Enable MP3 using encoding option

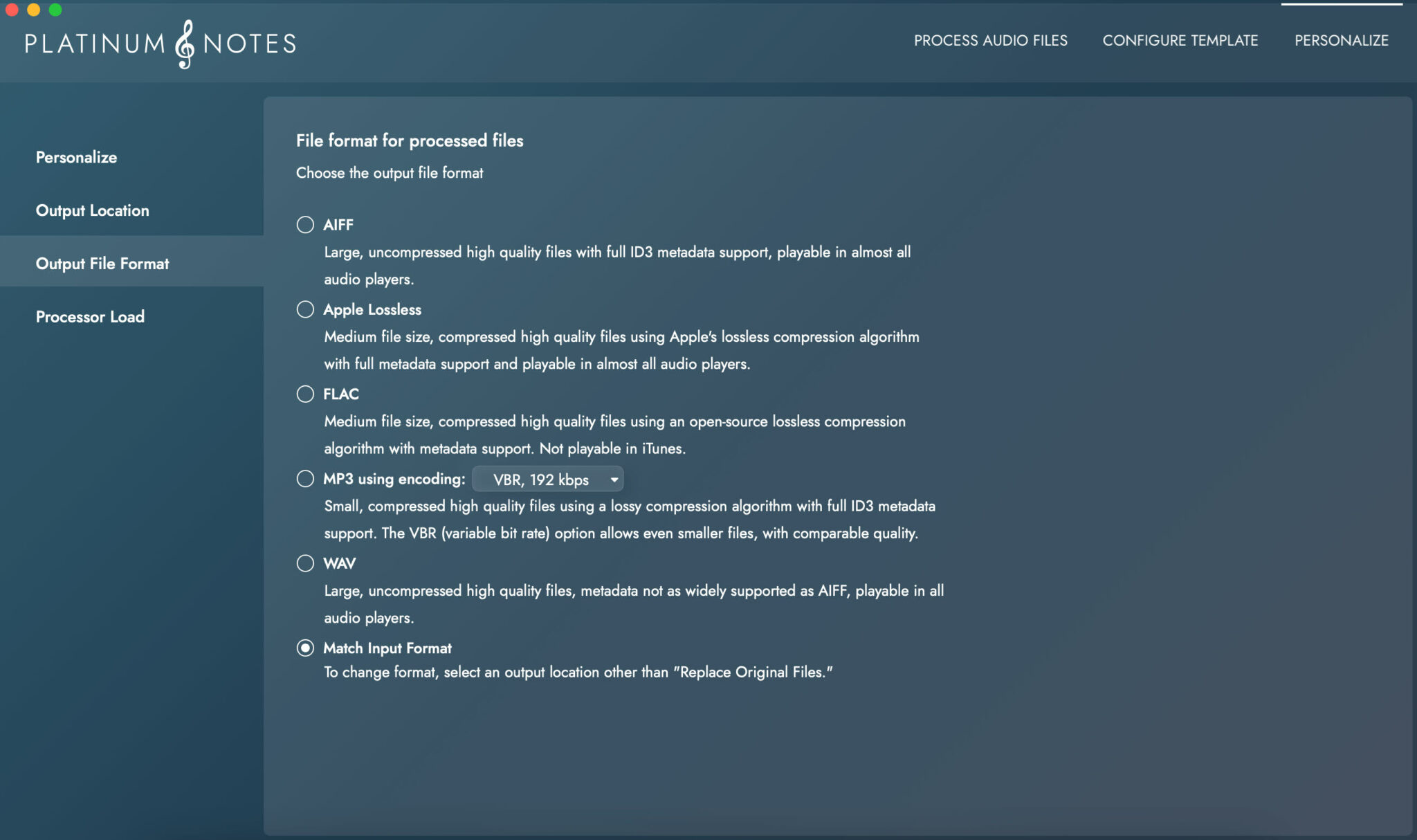305,478
